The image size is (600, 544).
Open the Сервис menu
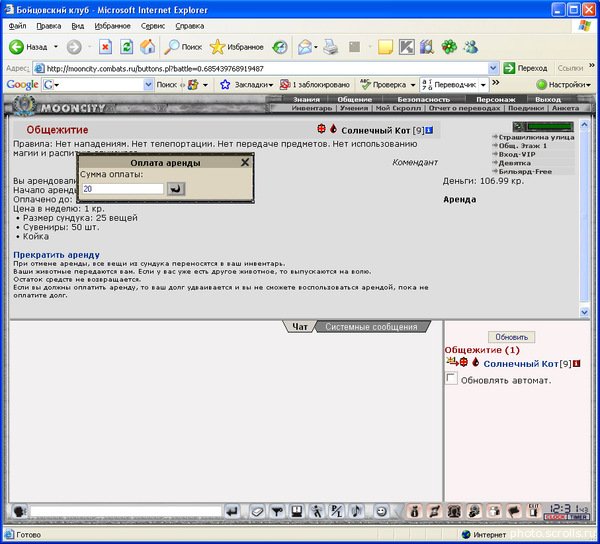pyautogui.click(x=153, y=26)
